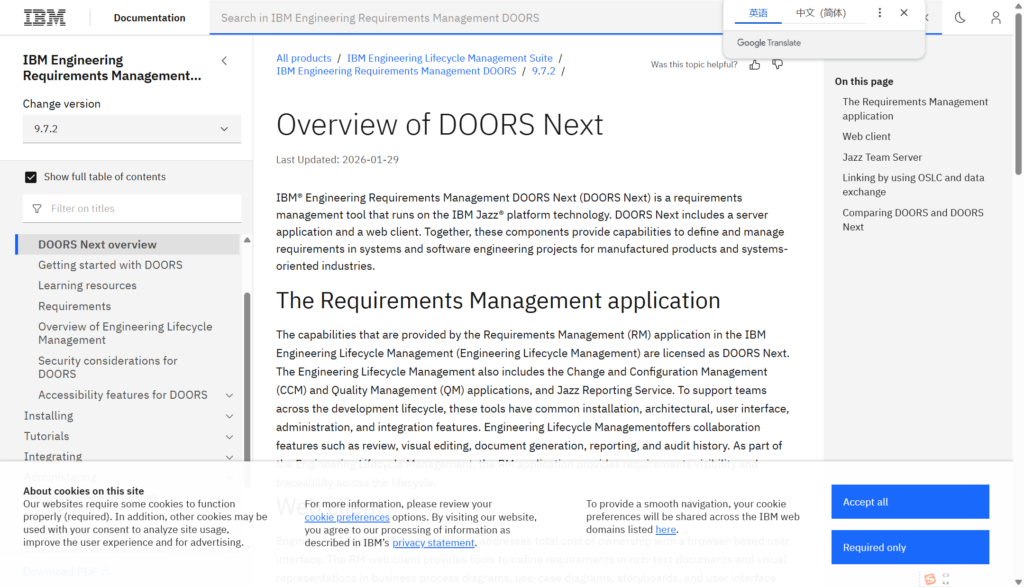Viewport: 1024px width, 587px height.
Task: Expand Accessibility features for DOORS
Action: [x=229, y=396]
